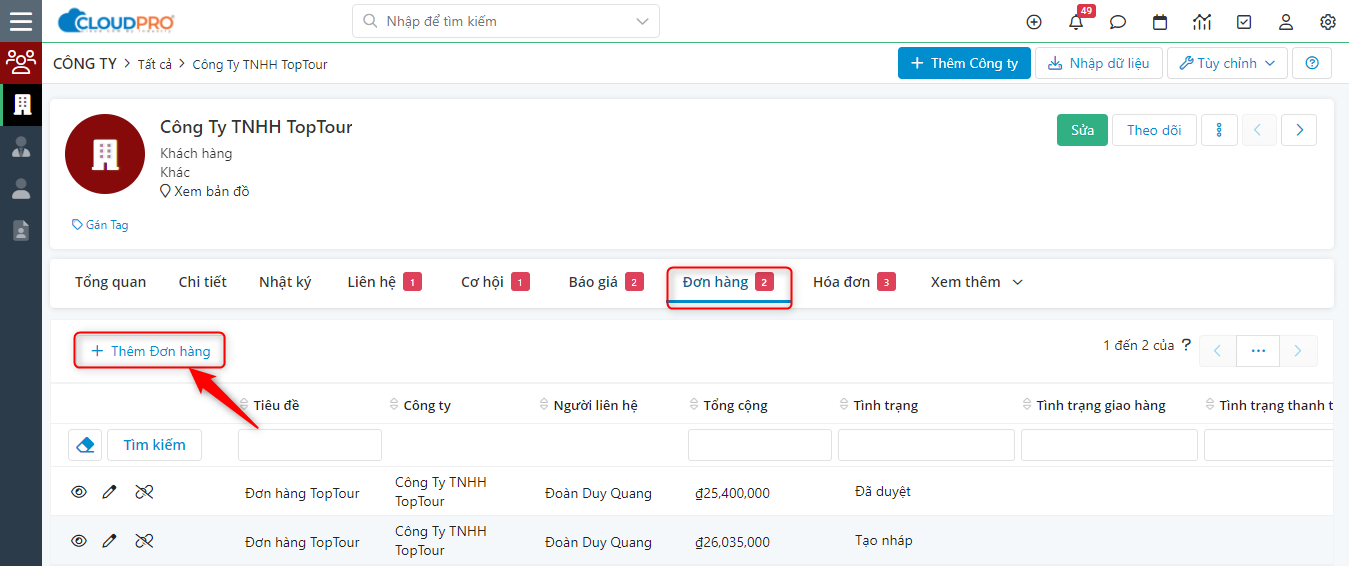The image size is (1349, 566).
Task: Go to next company record arrow
Action: pyautogui.click(x=1299, y=130)
